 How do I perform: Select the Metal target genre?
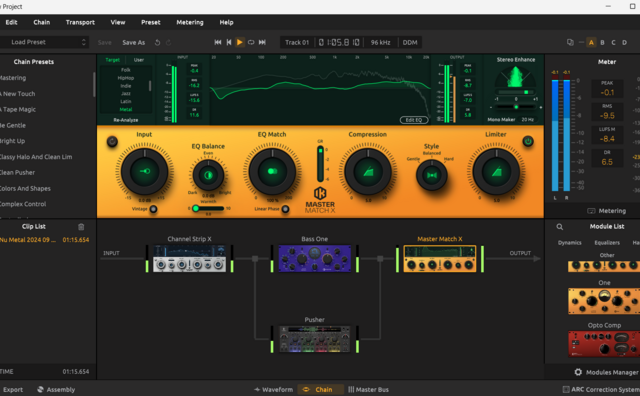(x=126, y=109)
